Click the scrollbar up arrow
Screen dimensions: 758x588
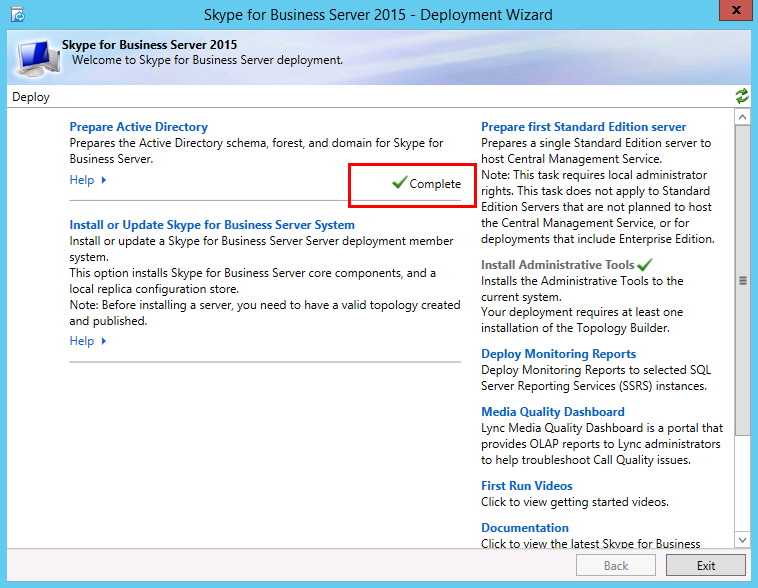[x=743, y=117]
